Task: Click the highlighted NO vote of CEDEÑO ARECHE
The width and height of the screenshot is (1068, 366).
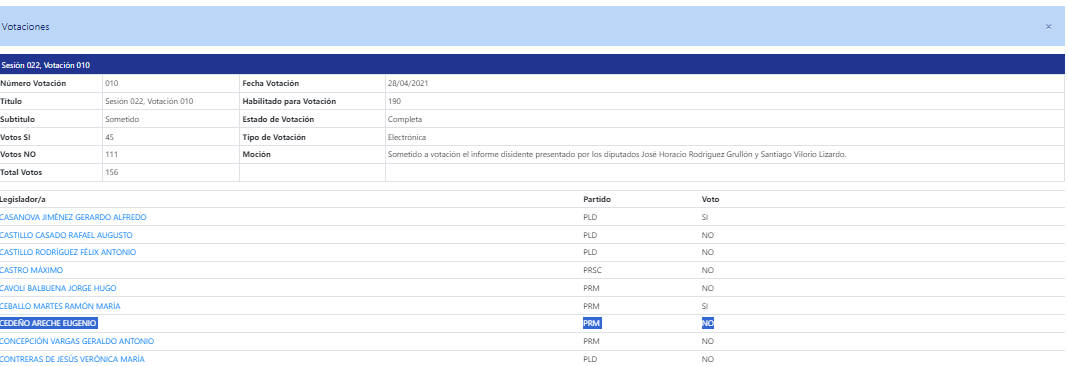Action: click(x=708, y=323)
